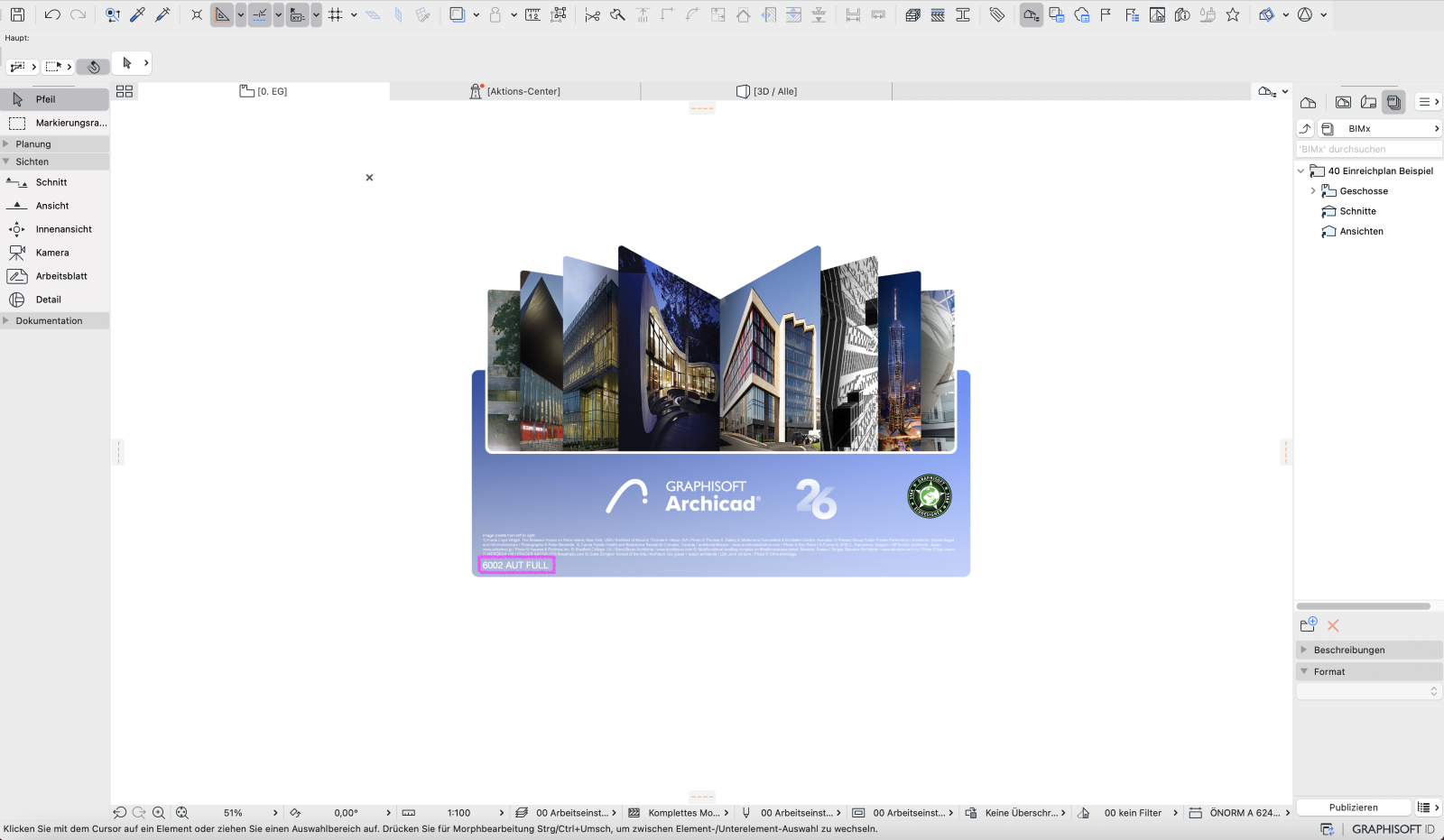Open the label tag icon
The image size is (1444, 840).
[997, 14]
